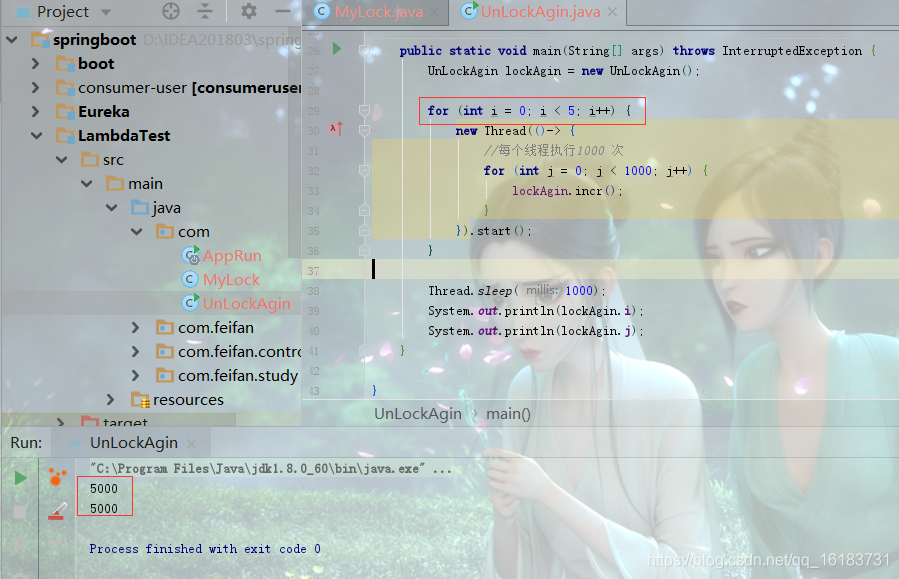Collapse the main method fold marker
Image resolution: width=899 pixels, height=579 pixels.
[x=364, y=50]
